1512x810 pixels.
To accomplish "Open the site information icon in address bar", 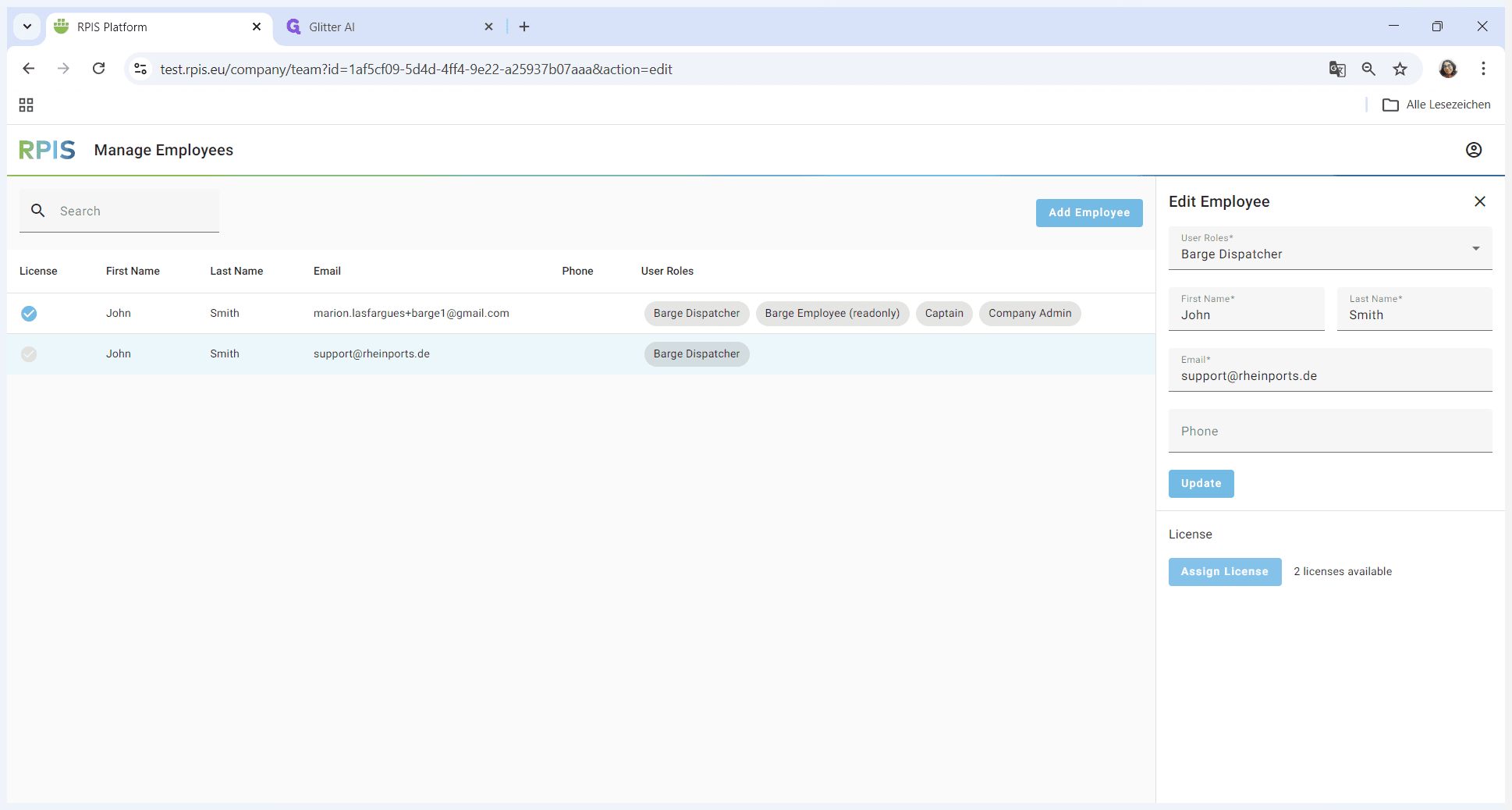I will tap(140, 69).
